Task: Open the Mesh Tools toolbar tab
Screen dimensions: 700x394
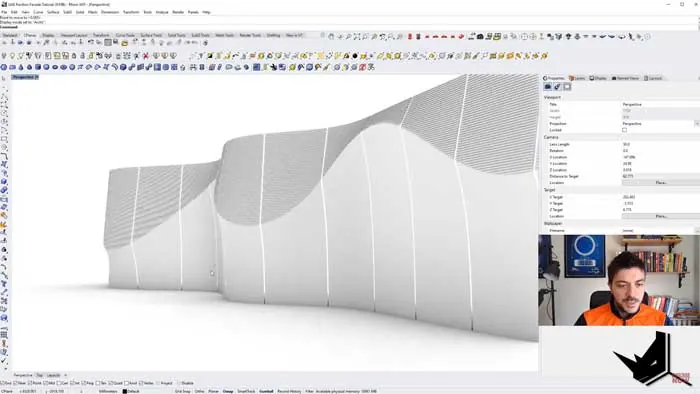Action: [x=224, y=35]
